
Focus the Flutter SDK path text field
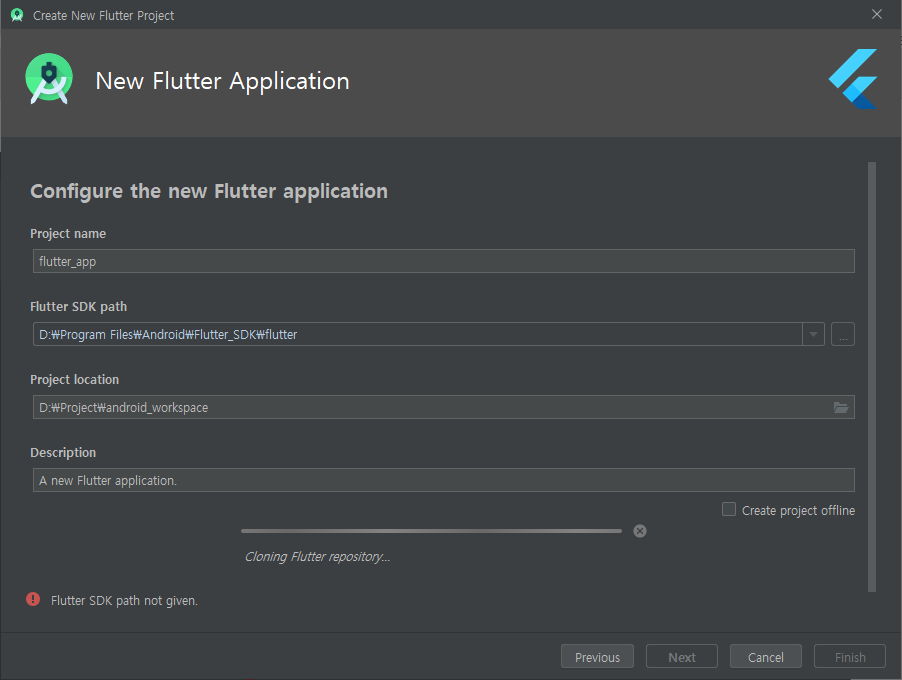coord(418,334)
